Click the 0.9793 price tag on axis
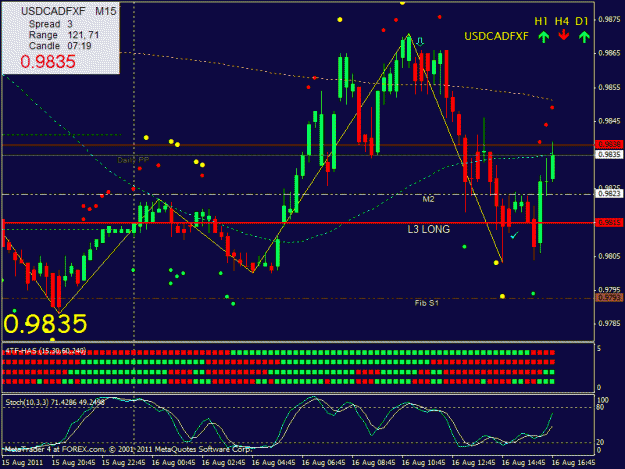The image size is (625, 469). [x=609, y=298]
